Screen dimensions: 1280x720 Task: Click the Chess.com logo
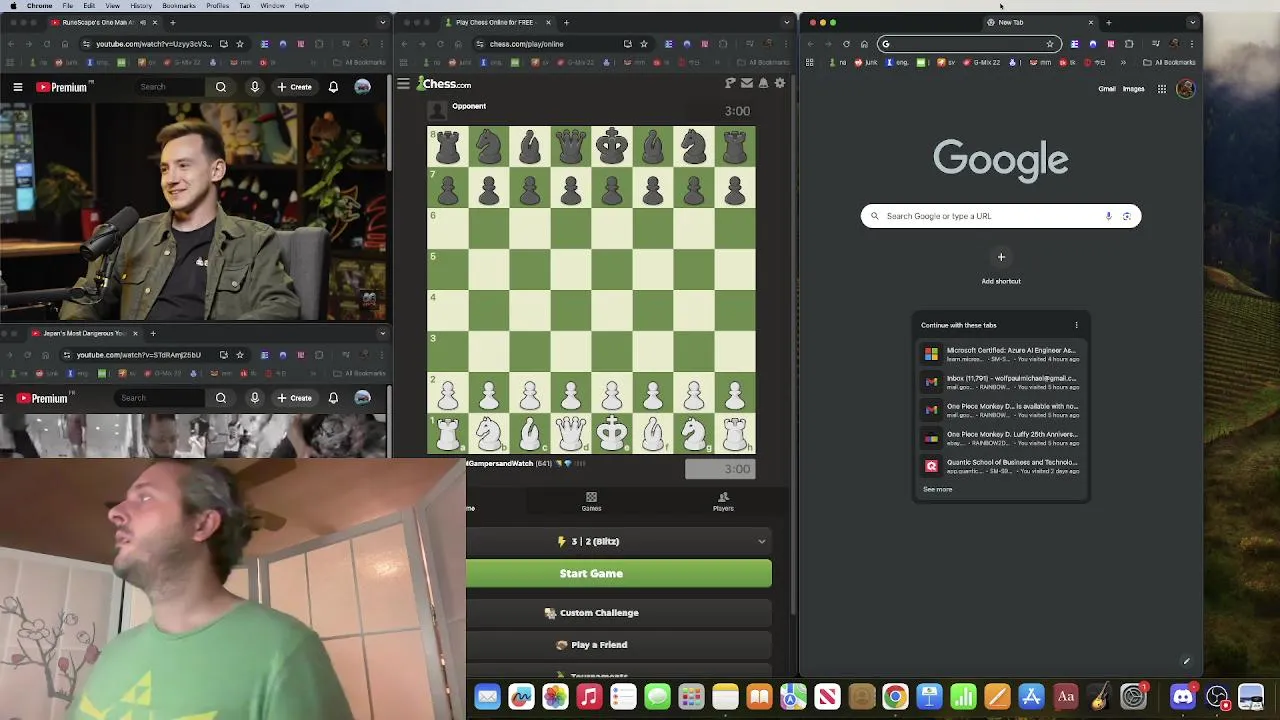pyautogui.click(x=445, y=84)
